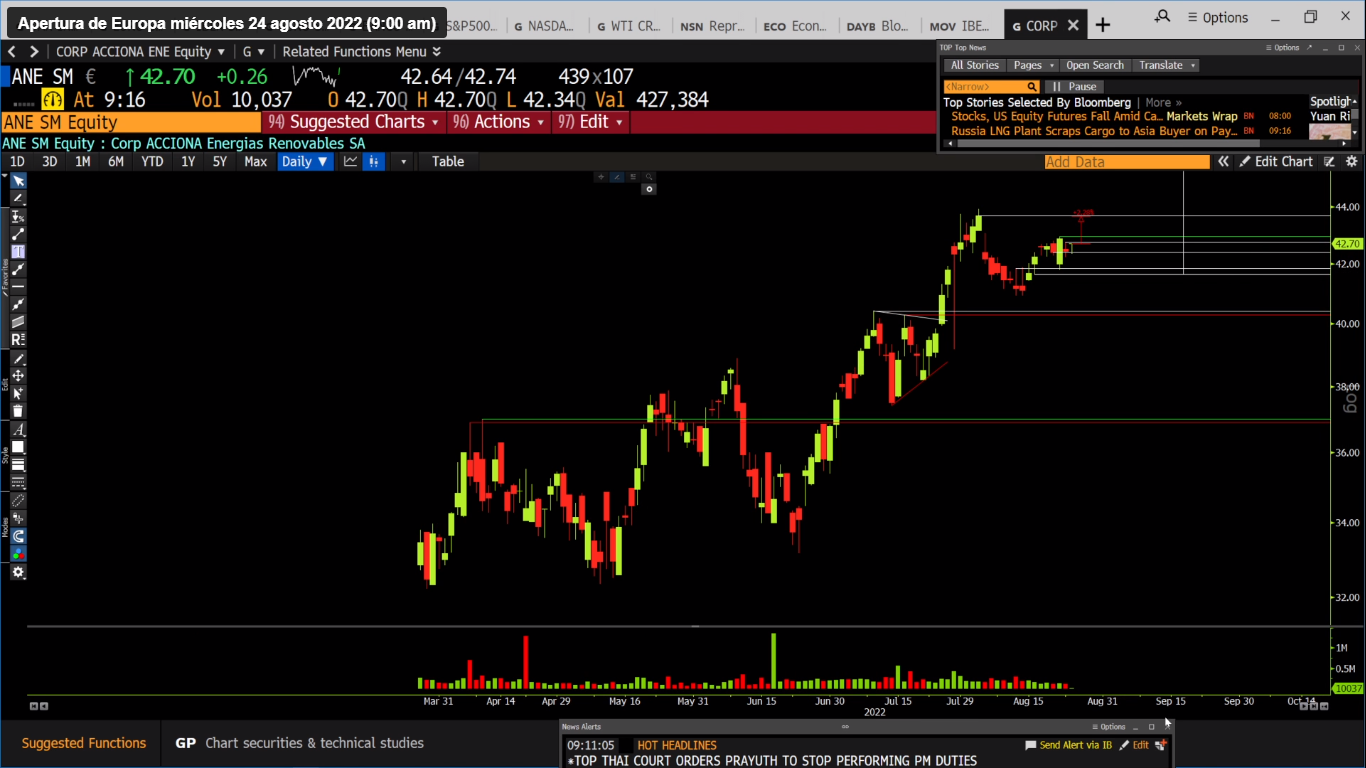Open the white fill color swatch
Screen dimensions: 1366x768
[x=18, y=447]
